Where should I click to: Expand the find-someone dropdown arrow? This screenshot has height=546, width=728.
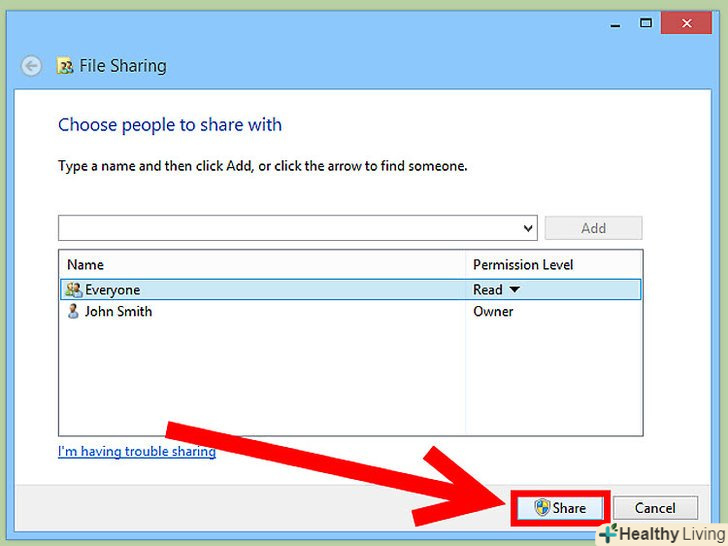[529, 228]
